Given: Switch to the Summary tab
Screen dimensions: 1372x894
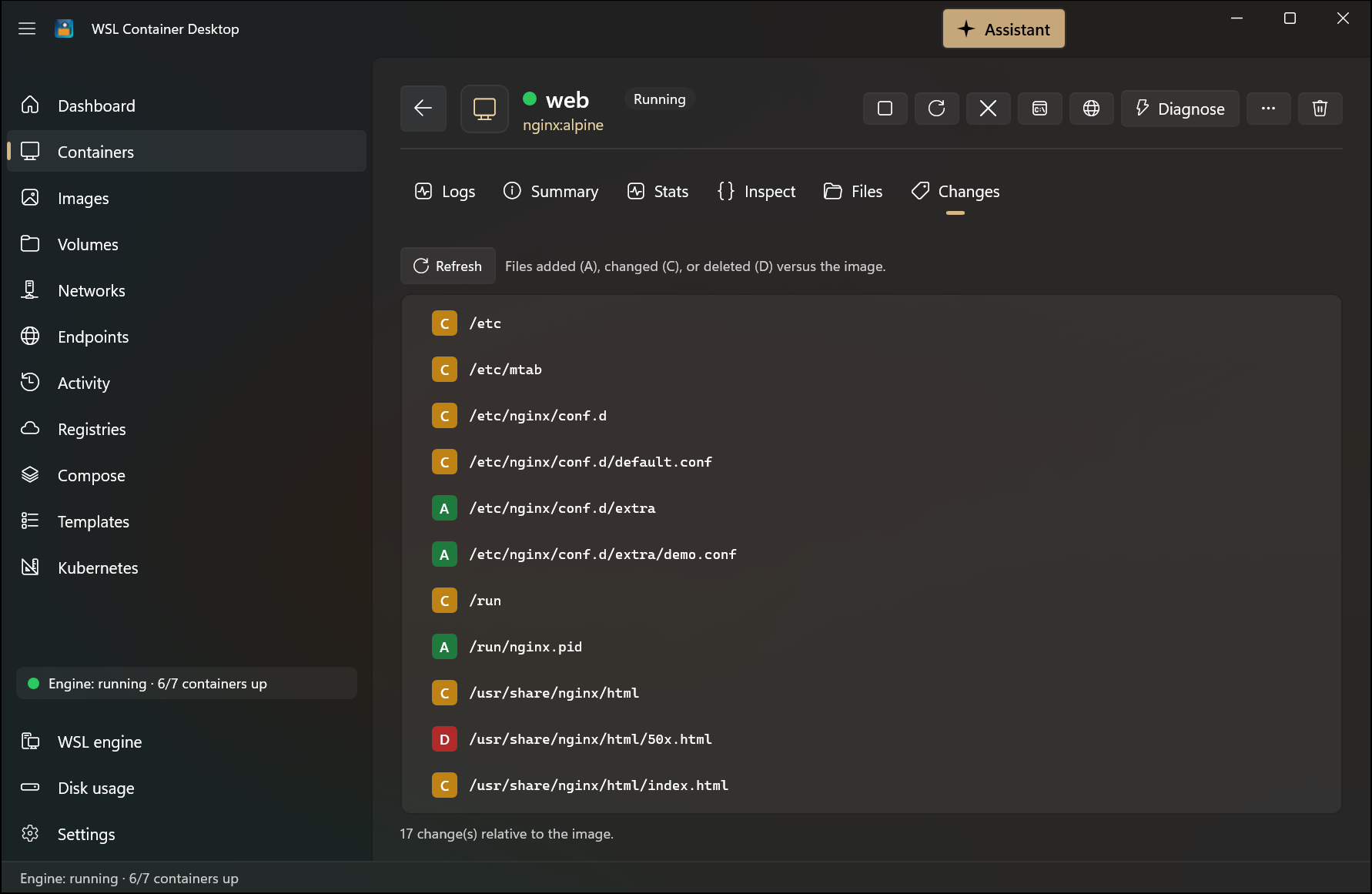Looking at the screenshot, I should (x=550, y=192).
